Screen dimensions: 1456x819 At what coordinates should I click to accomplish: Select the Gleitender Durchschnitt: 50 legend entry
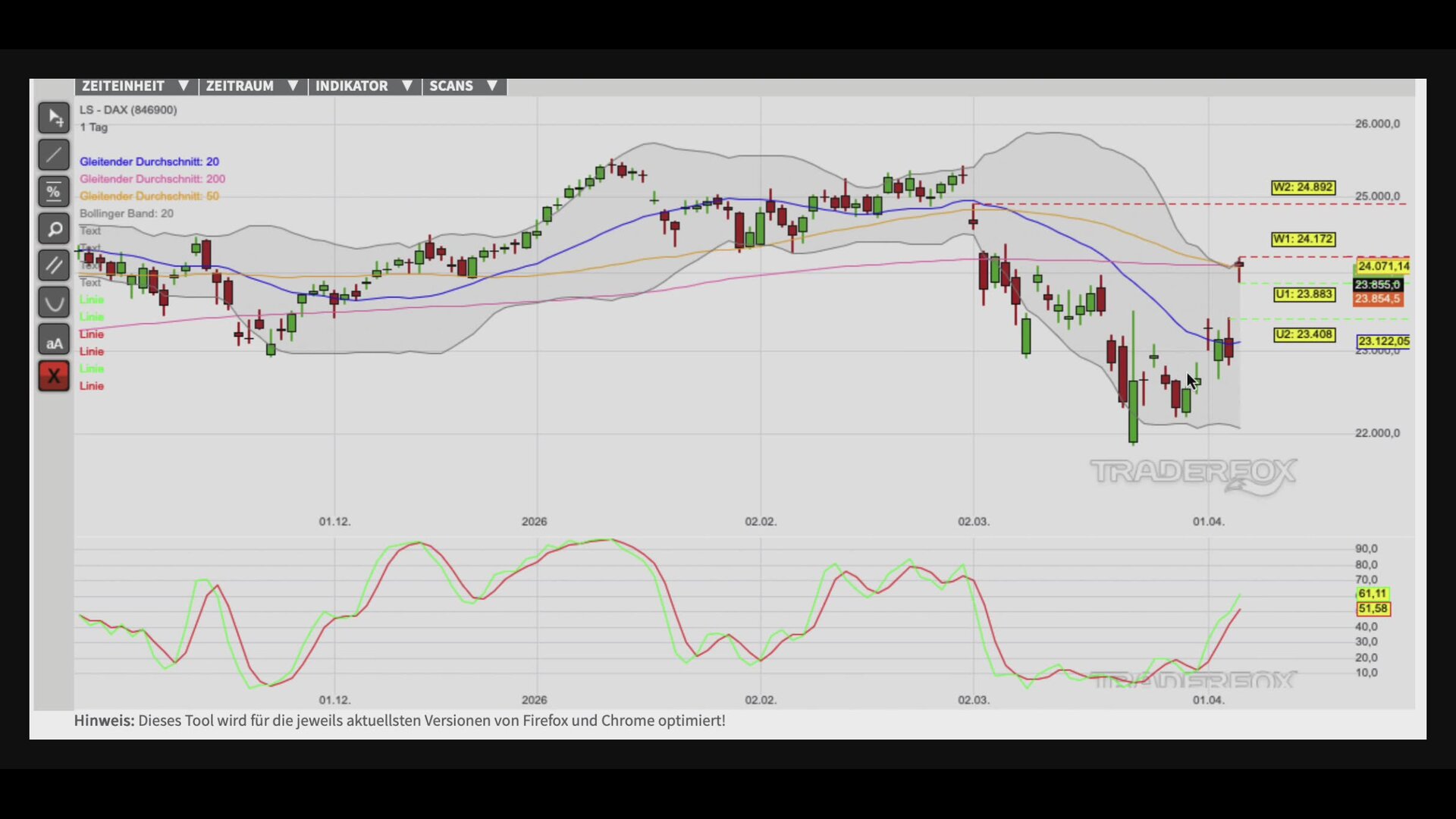tap(149, 196)
